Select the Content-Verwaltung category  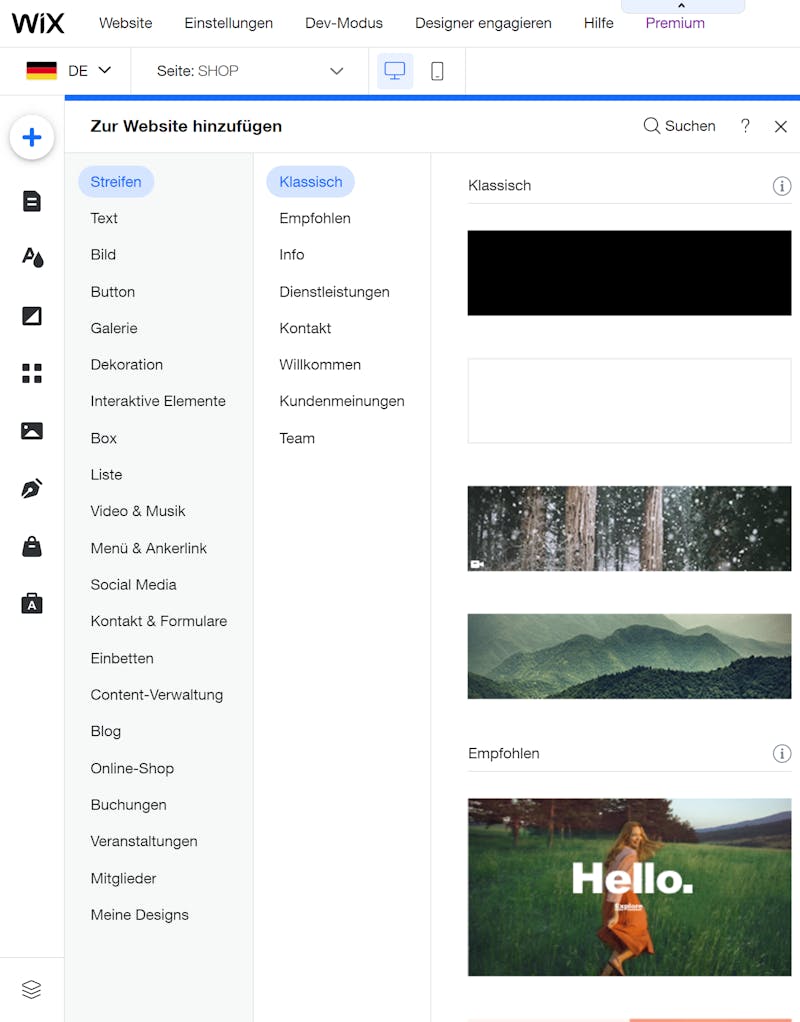[156, 695]
